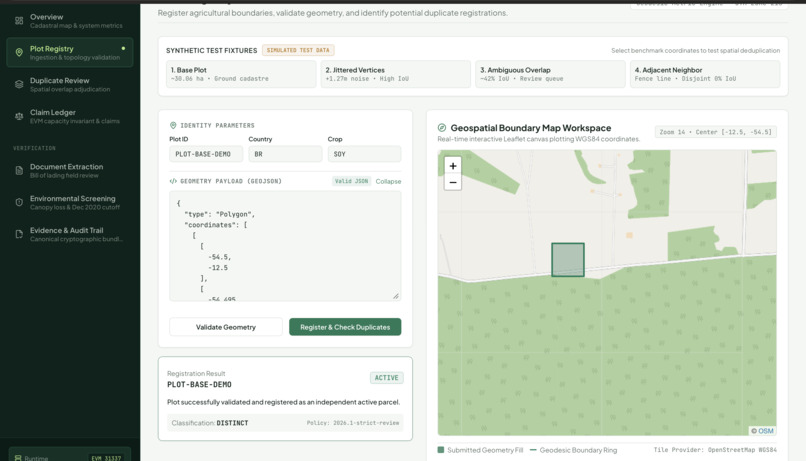Select the Jittered Vertices fixture
Viewport: 806px width, 461px height.
396,74
